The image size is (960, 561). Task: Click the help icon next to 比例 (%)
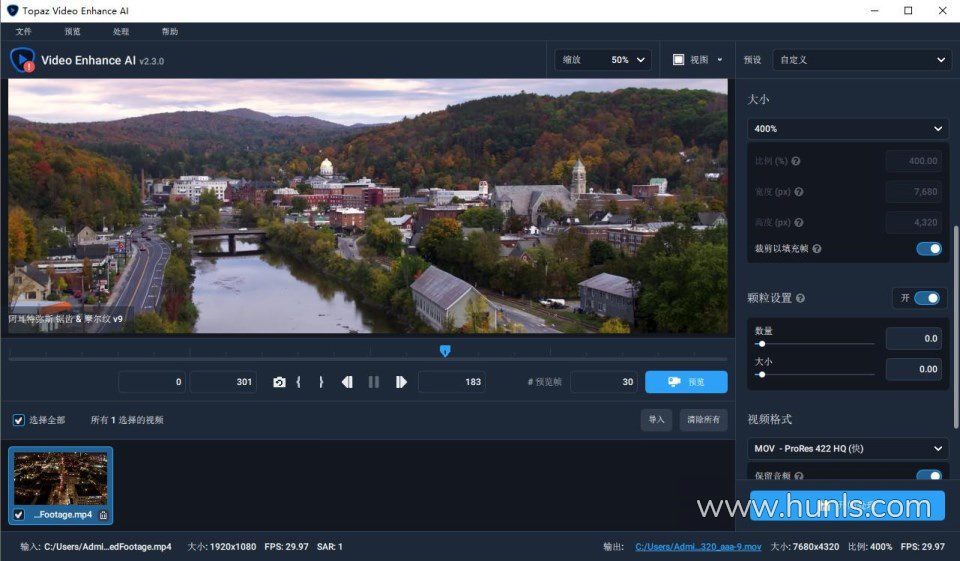coord(796,161)
